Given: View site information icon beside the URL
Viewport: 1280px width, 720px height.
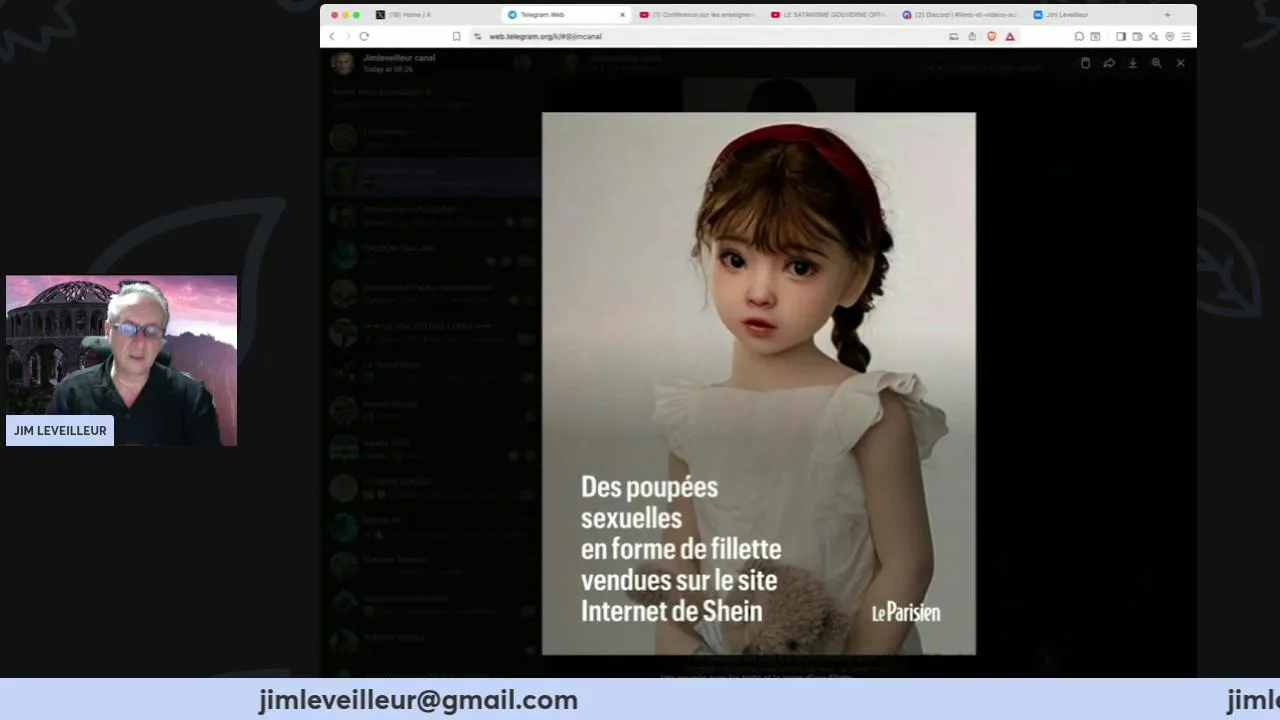Looking at the screenshot, I should click(478, 36).
